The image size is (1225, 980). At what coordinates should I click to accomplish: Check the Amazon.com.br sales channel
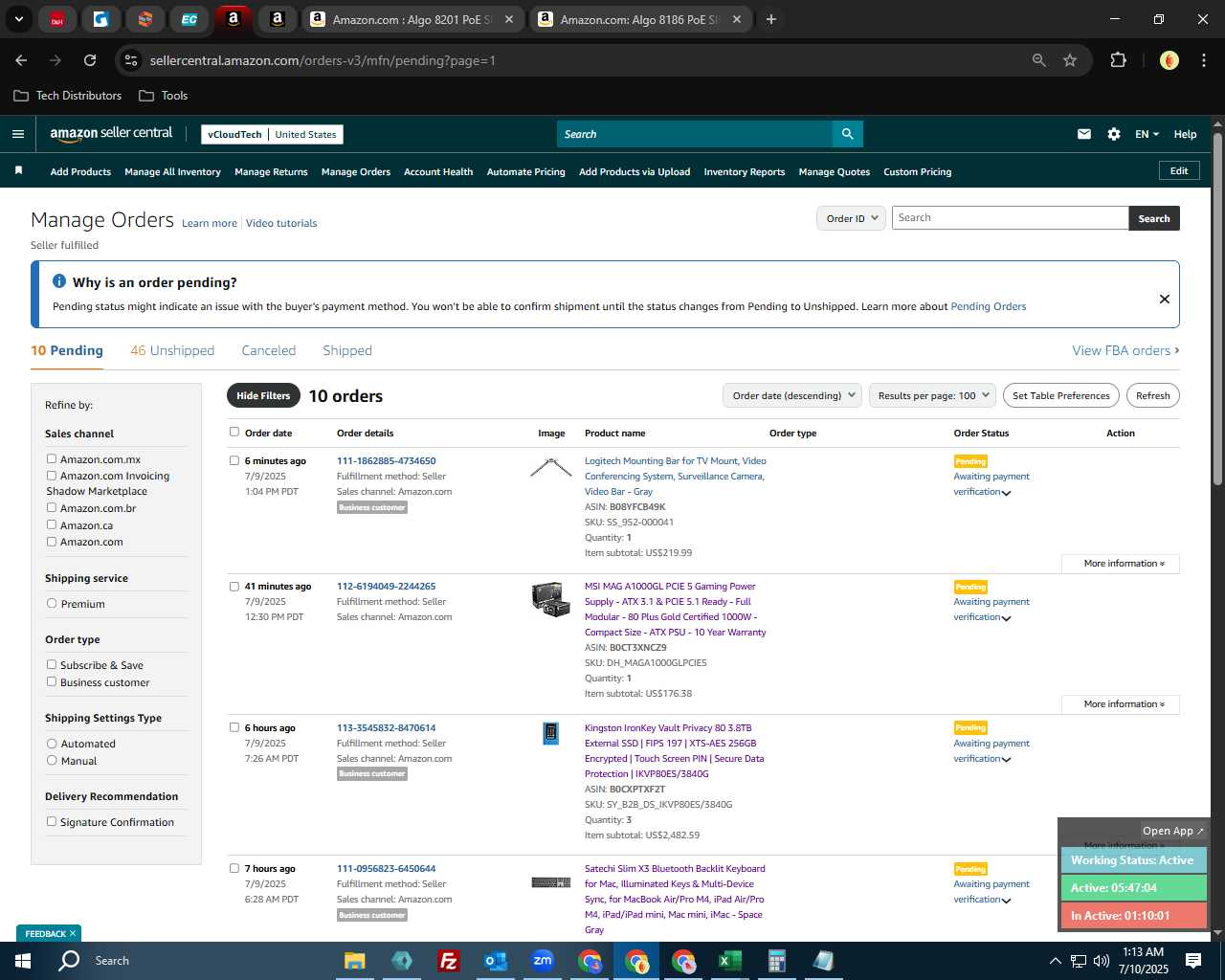click(52, 508)
